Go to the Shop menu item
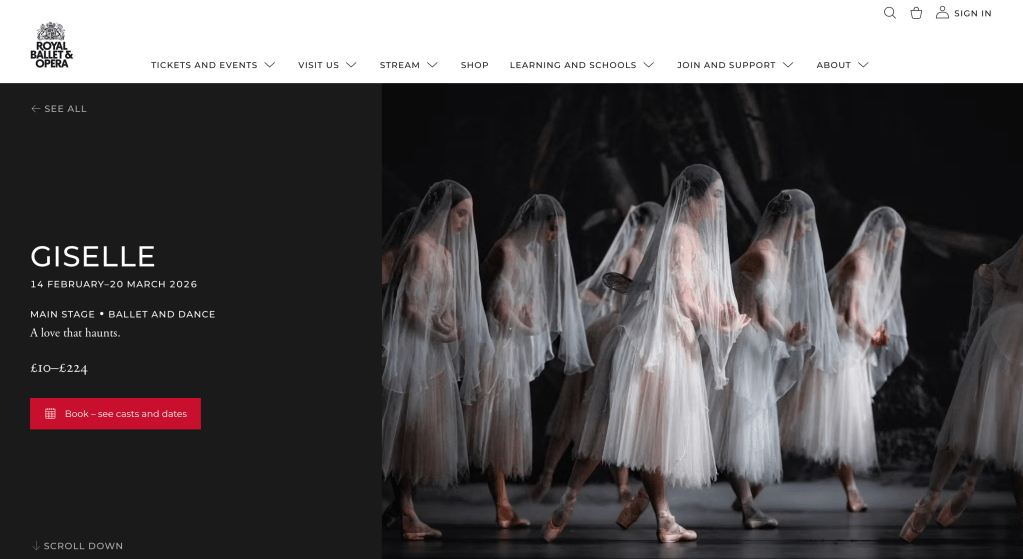This screenshot has width=1023, height=559. pyautogui.click(x=474, y=65)
